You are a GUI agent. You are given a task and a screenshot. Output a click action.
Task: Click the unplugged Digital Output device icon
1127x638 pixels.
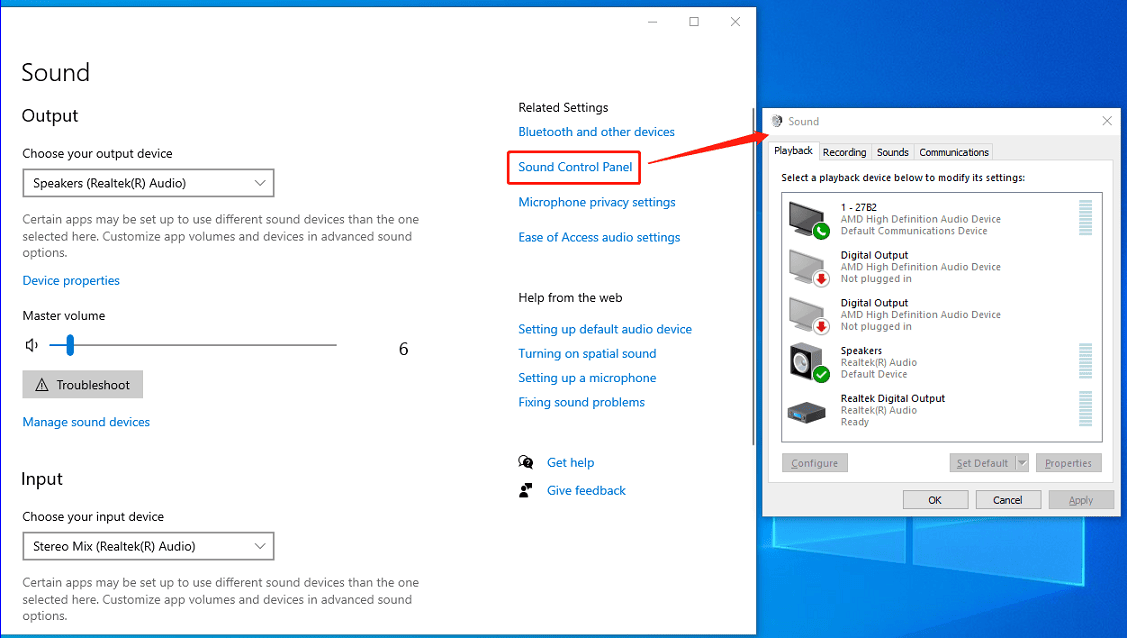[x=806, y=264]
